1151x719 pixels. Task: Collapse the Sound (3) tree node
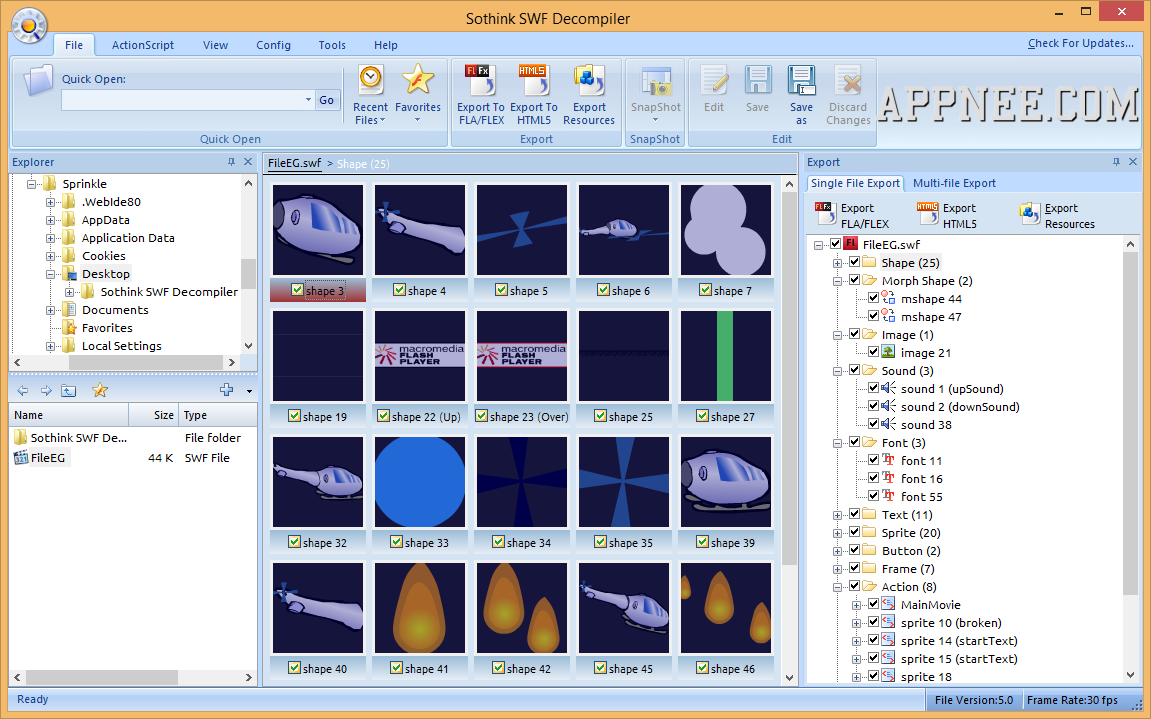tap(838, 371)
